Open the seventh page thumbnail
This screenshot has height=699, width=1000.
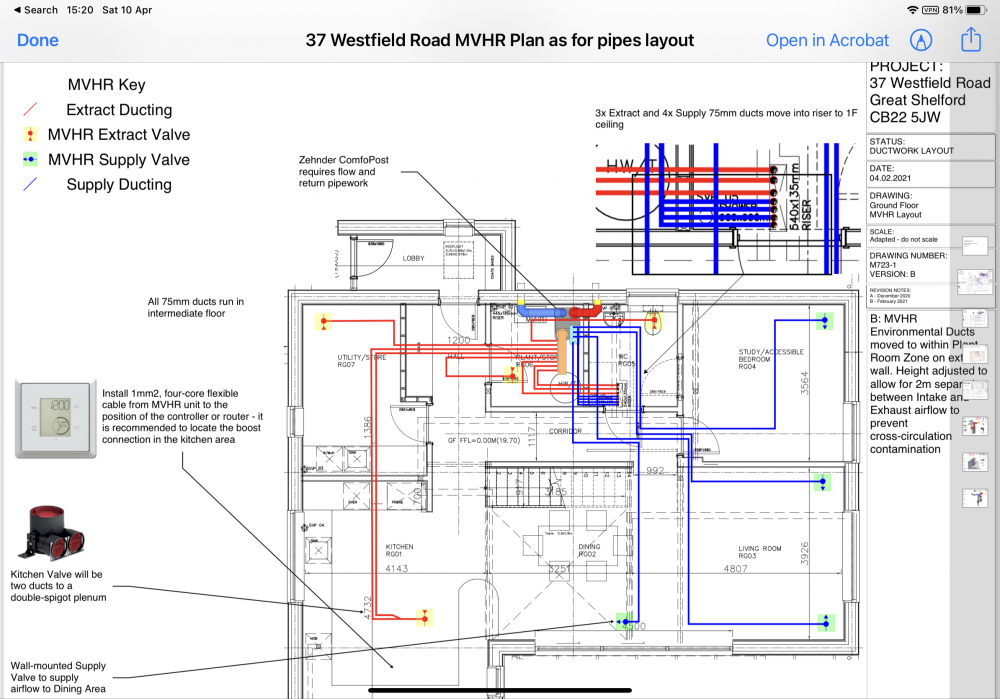tap(974, 462)
